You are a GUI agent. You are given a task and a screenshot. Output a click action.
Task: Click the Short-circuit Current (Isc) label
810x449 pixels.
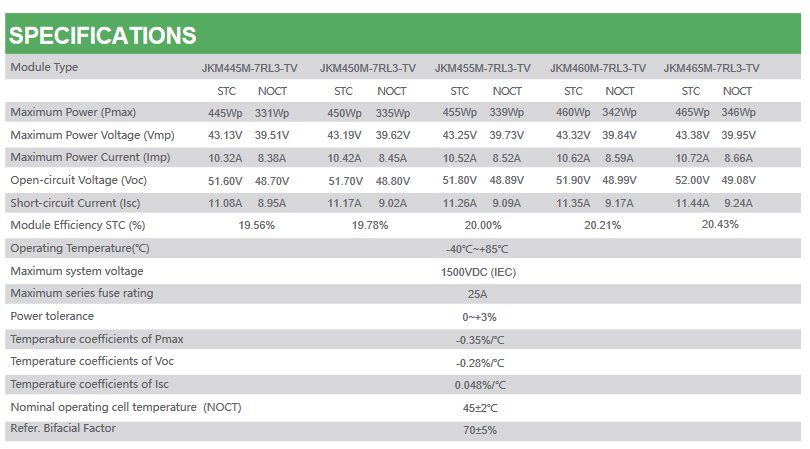coord(75,203)
